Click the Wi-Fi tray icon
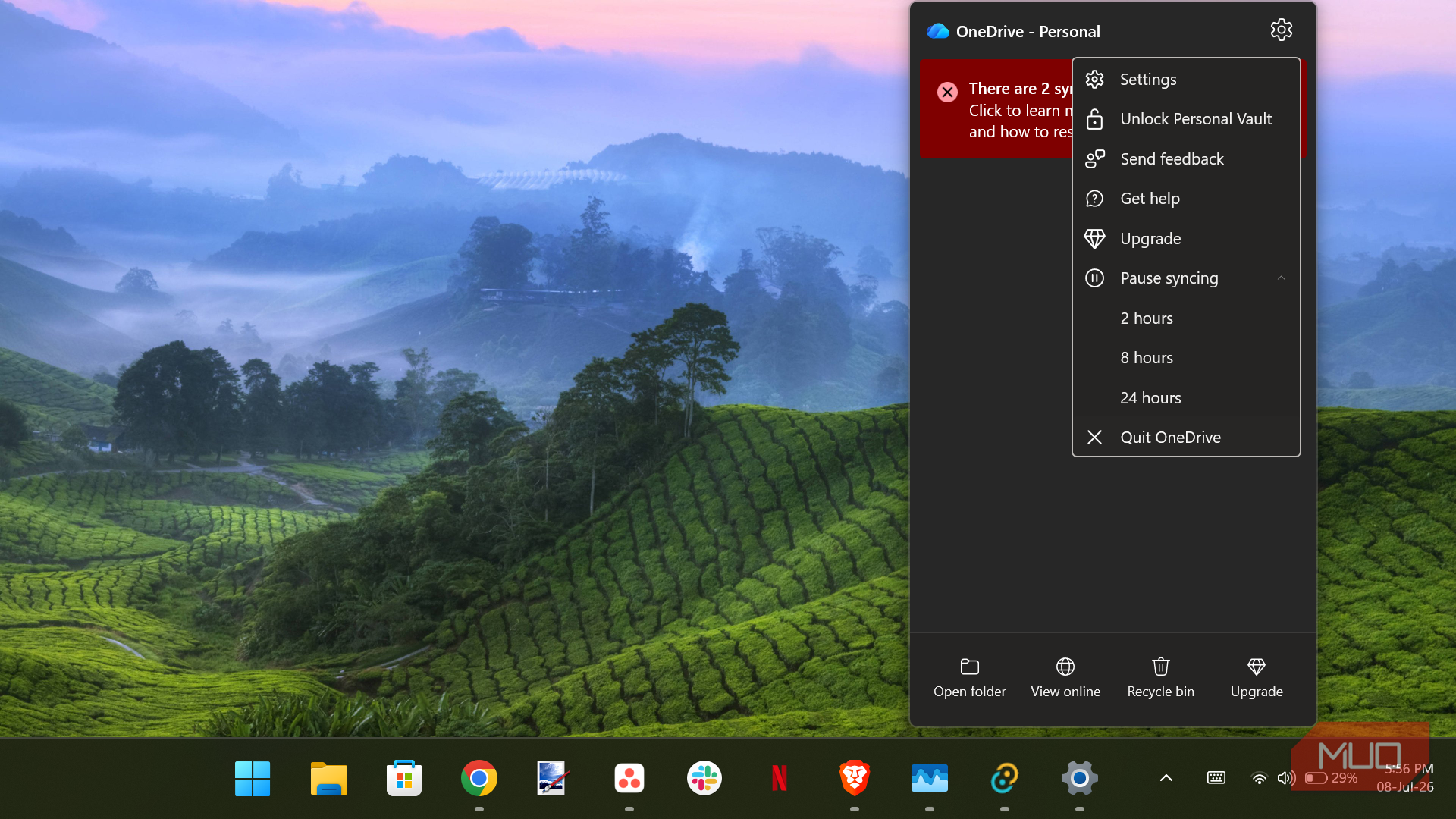This screenshot has height=819, width=1456. pyautogui.click(x=1259, y=778)
